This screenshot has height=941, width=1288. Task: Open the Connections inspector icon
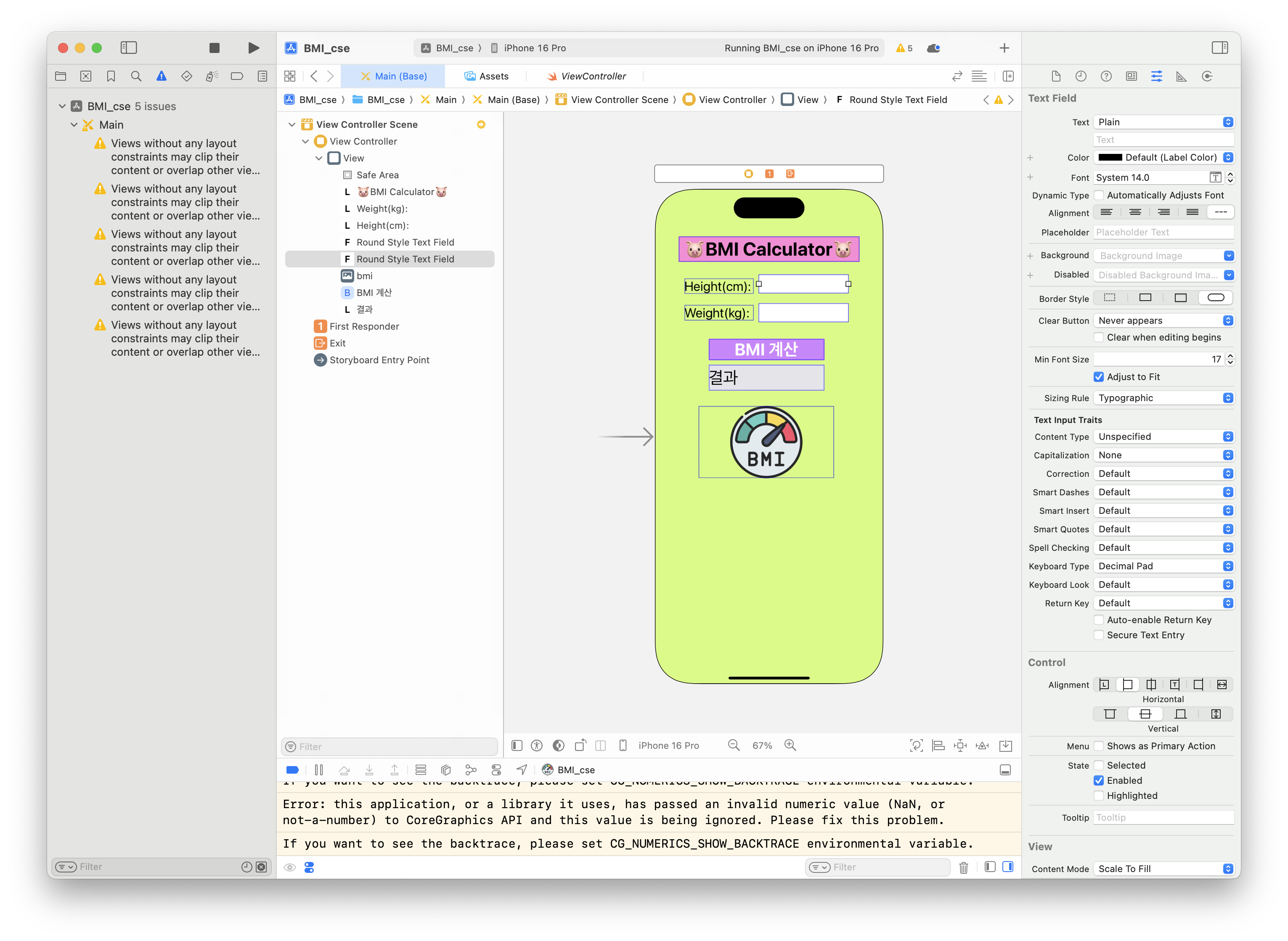click(1206, 77)
